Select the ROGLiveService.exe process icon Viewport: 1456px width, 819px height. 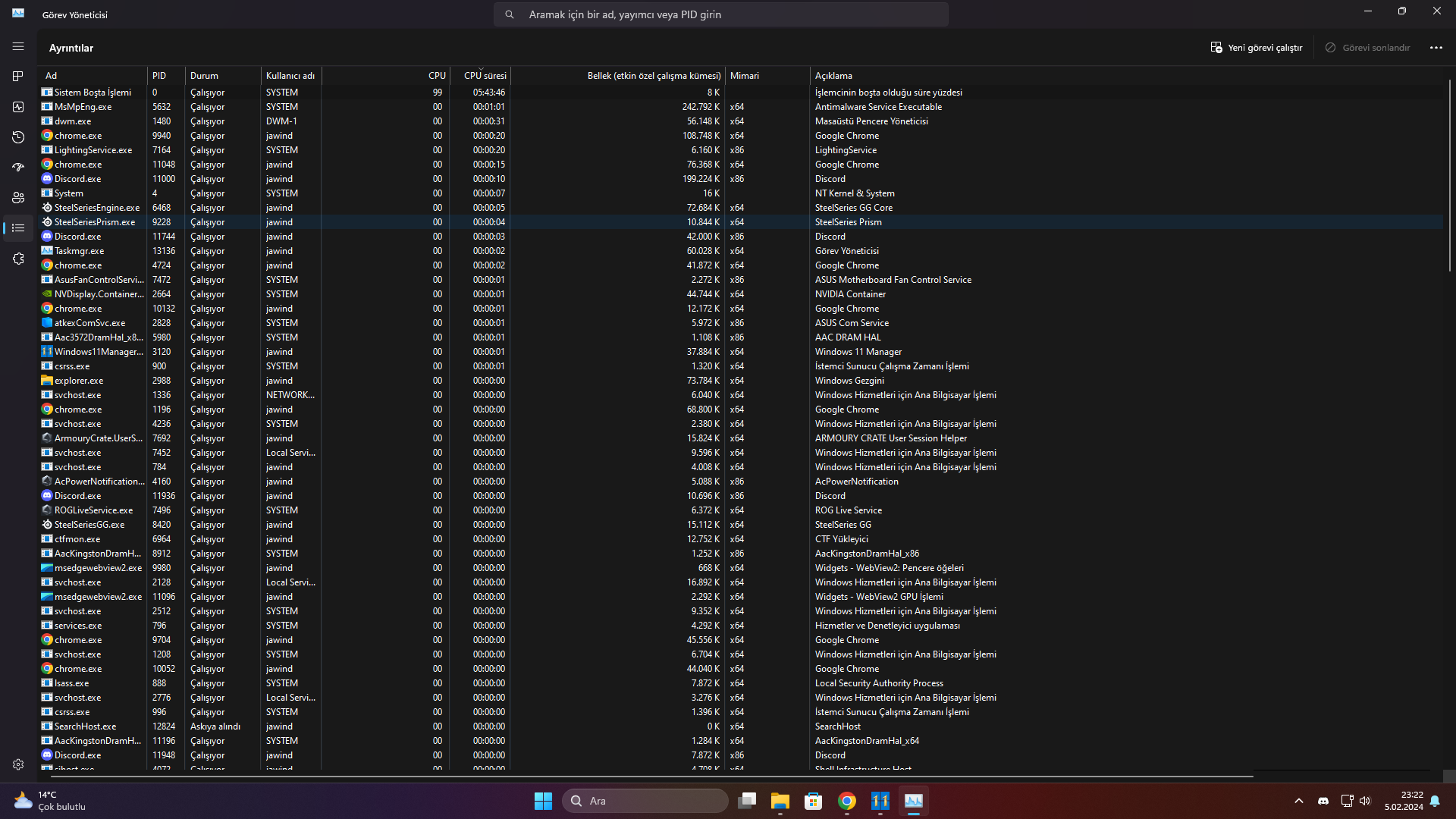point(47,510)
